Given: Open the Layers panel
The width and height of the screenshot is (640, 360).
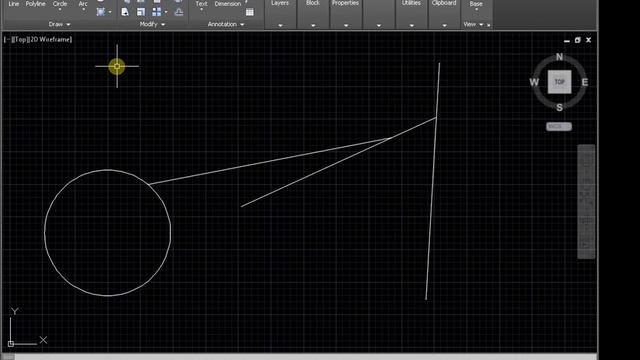Looking at the screenshot, I should click(280, 3).
